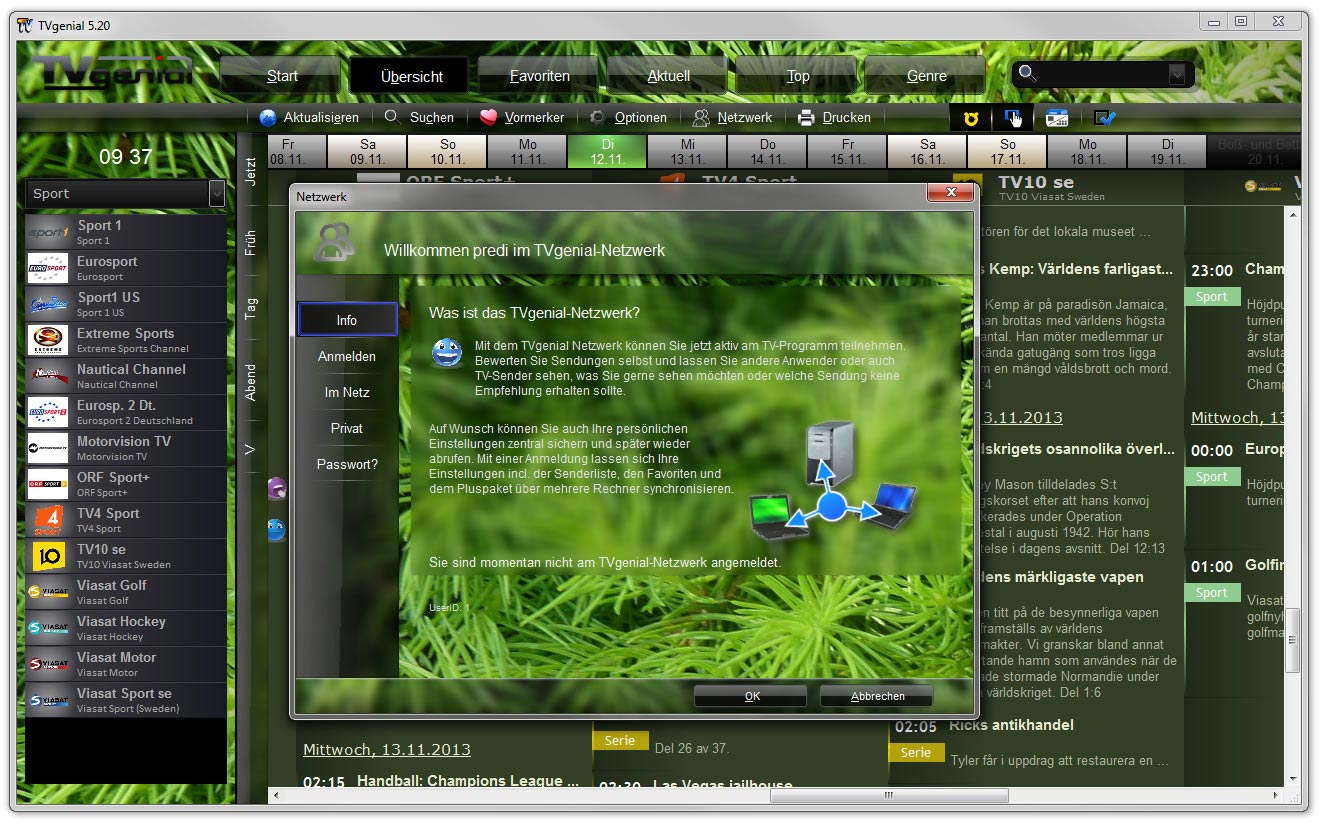Click Mittwoch, 13.11.2013 link at bottom left
This screenshot has width=1321, height=826.
coord(387,749)
